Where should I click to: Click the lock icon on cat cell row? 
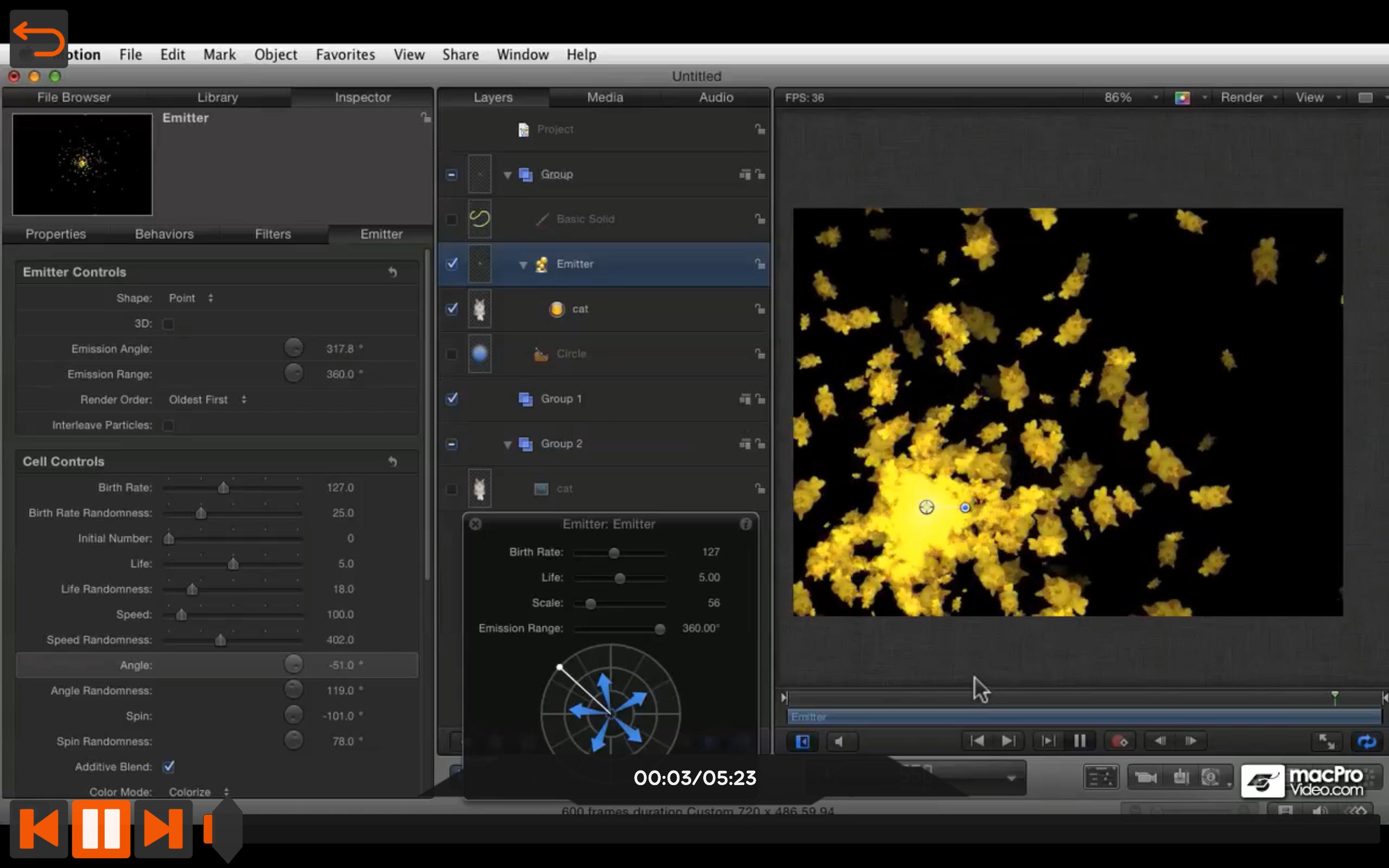(760, 309)
